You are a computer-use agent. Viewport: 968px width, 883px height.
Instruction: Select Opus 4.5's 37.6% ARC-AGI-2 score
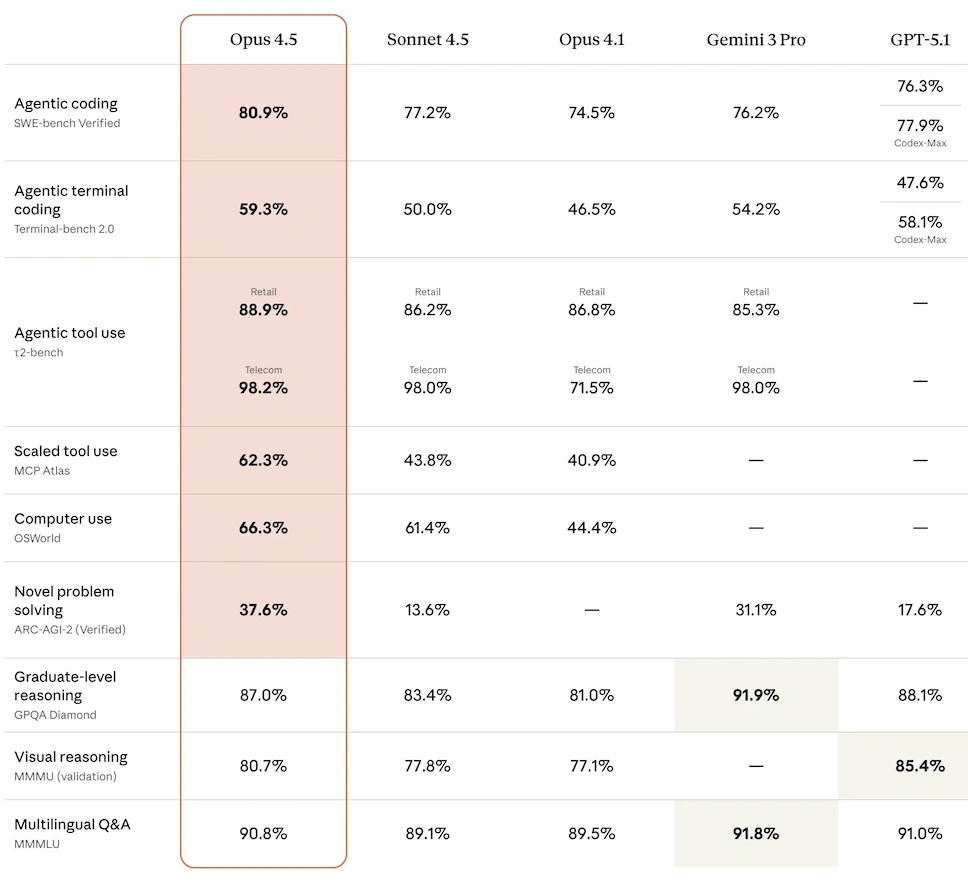coord(263,610)
